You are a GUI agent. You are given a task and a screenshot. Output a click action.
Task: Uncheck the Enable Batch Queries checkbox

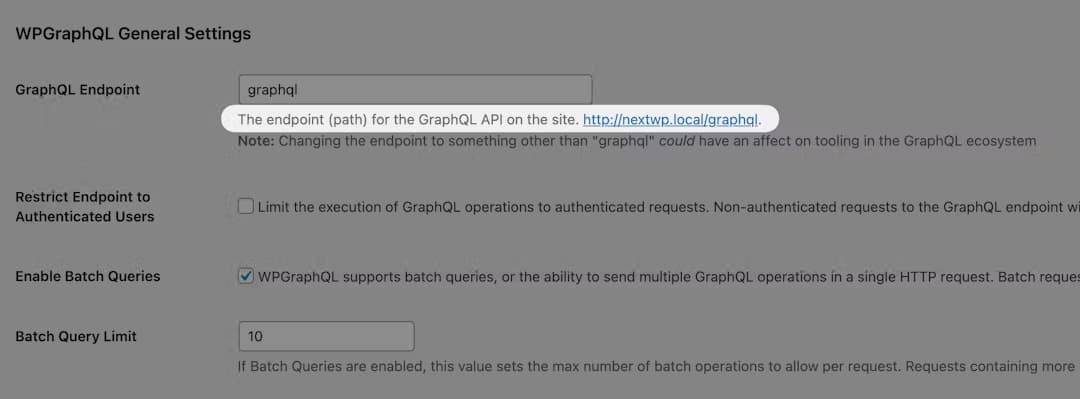(x=245, y=276)
